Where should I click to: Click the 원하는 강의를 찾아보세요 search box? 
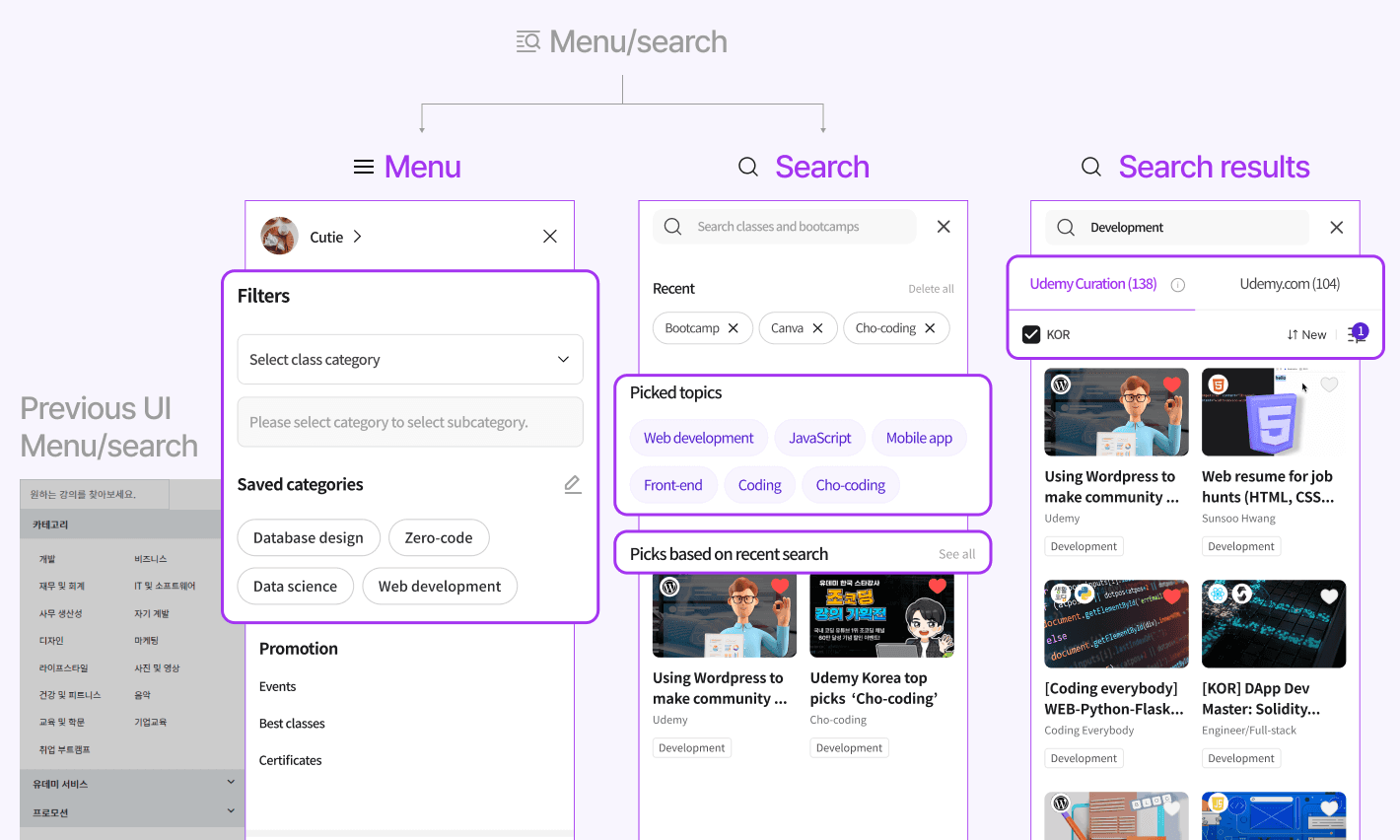(x=95, y=494)
